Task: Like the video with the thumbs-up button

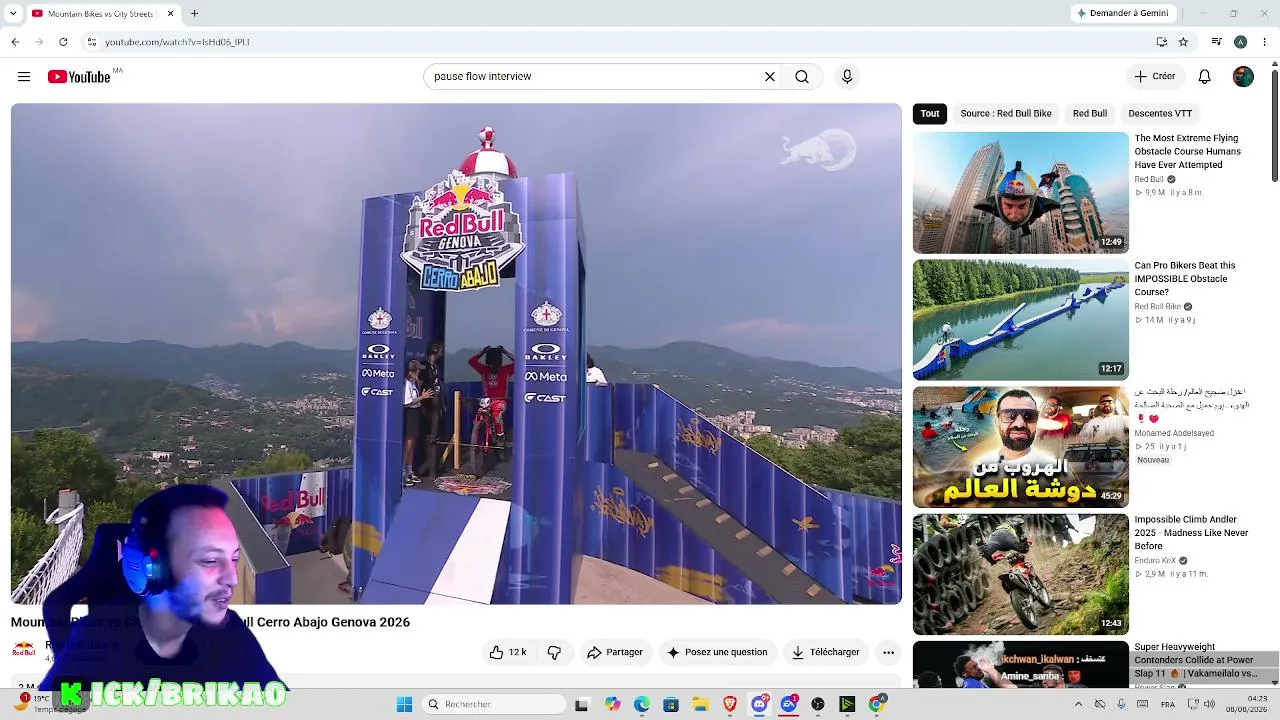Action: pos(508,652)
